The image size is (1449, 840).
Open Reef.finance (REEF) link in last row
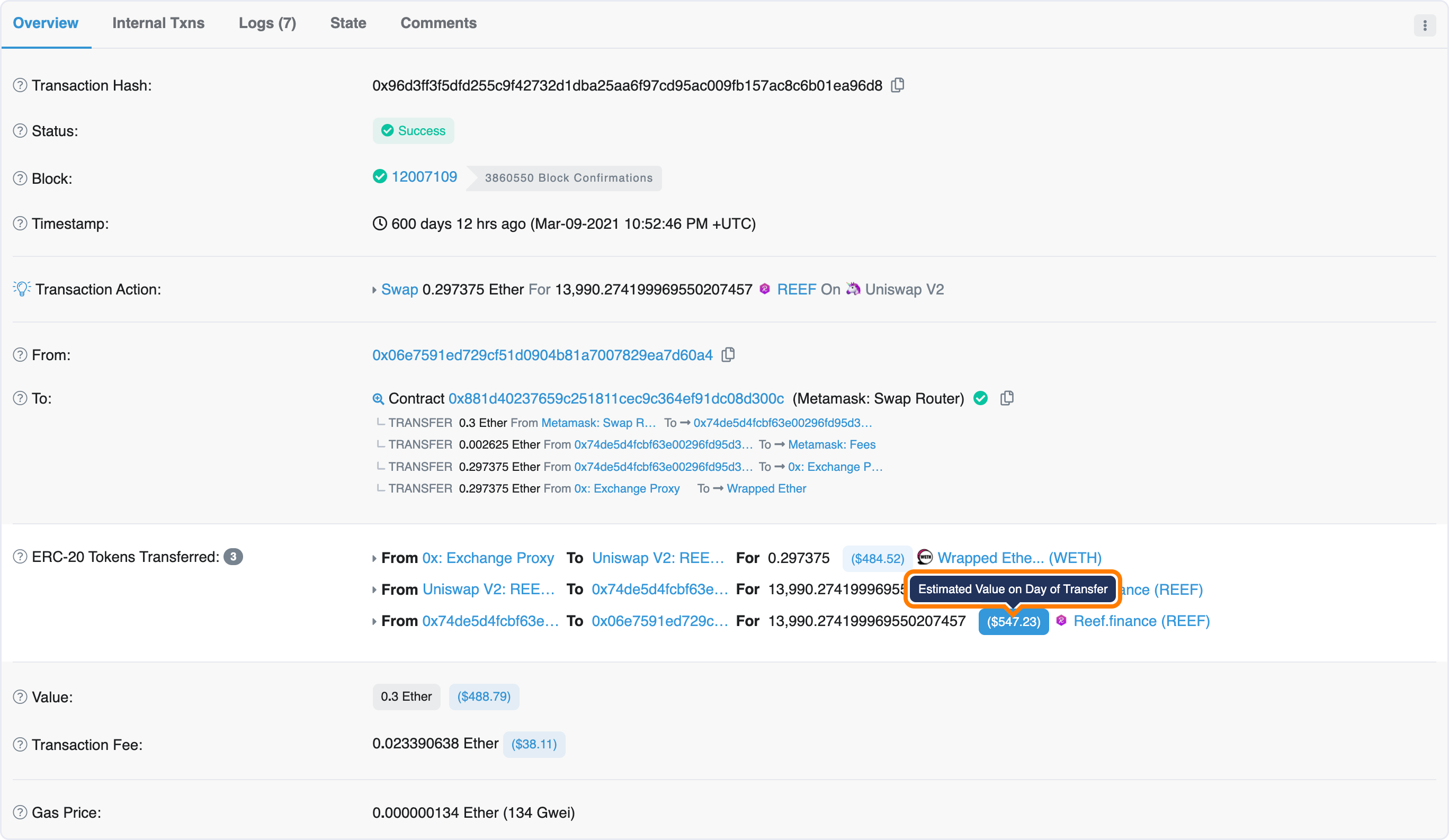(x=1141, y=621)
